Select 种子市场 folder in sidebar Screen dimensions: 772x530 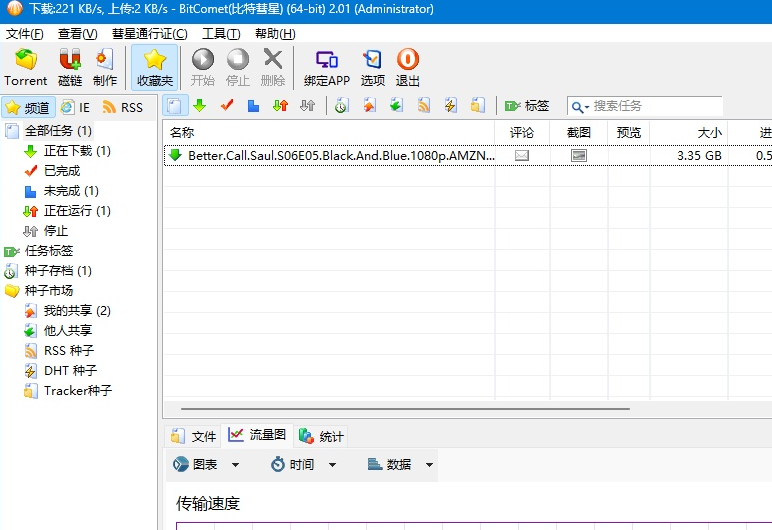point(49,291)
